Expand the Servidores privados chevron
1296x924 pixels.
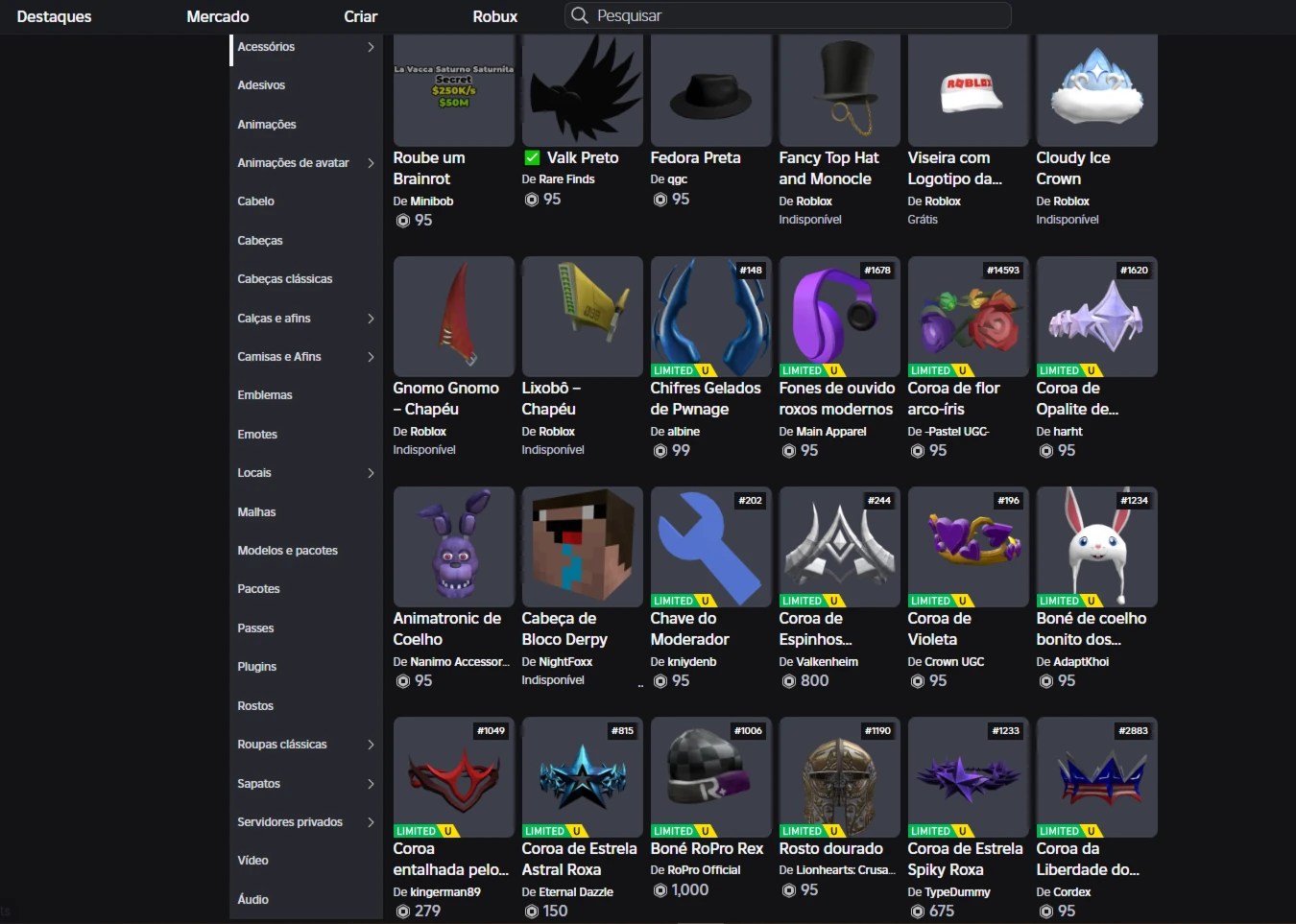tap(371, 822)
